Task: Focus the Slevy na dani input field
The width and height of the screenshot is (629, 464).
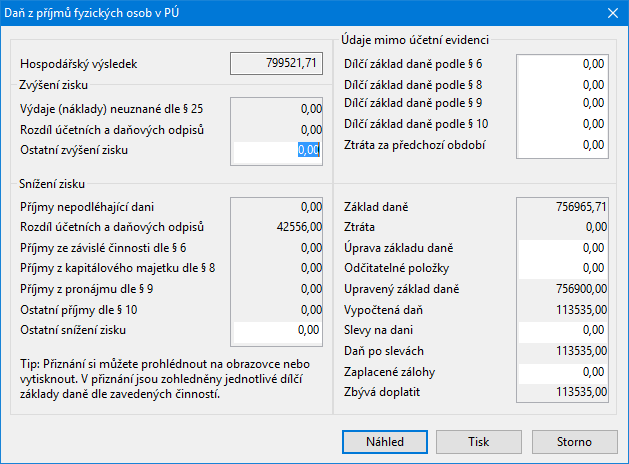Action: click(x=563, y=330)
